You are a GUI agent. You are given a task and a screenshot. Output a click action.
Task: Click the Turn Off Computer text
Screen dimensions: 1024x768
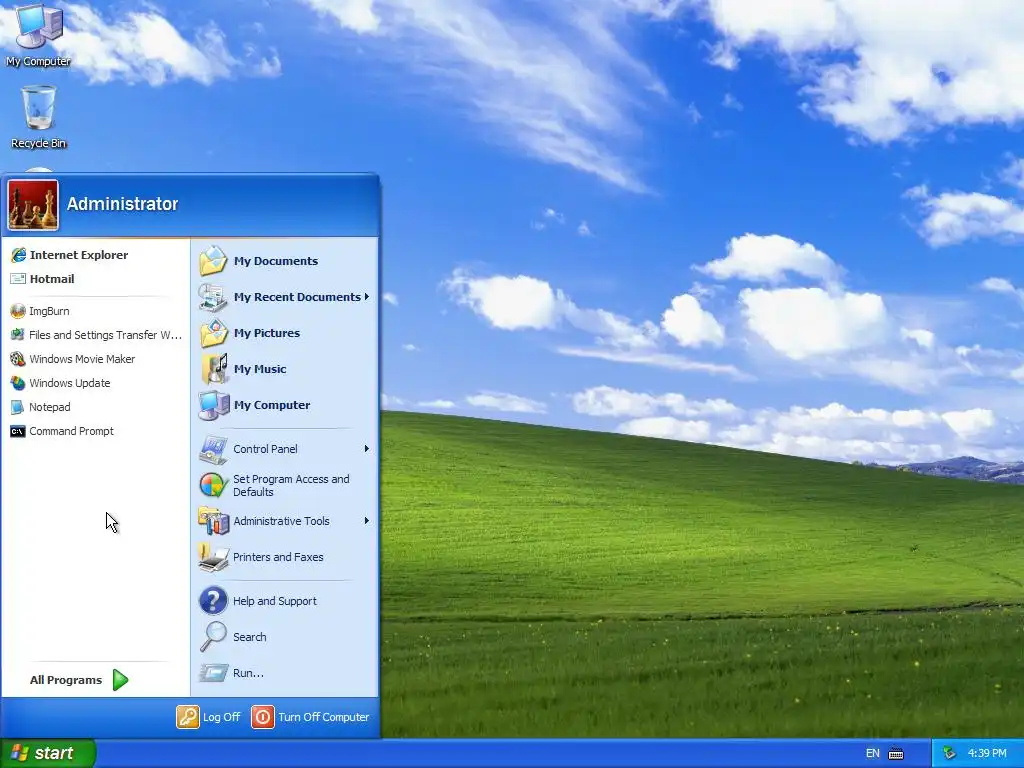pos(324,717)
